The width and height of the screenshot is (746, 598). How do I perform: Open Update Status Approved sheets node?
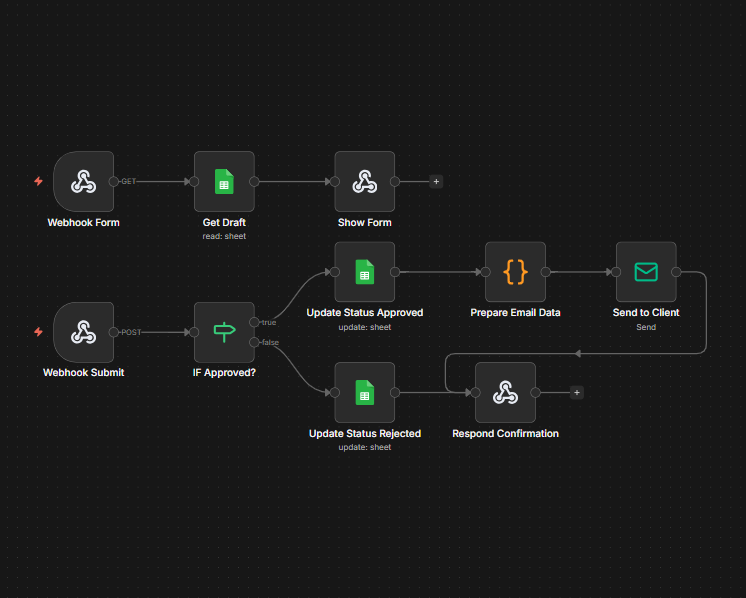coord(364,272)
